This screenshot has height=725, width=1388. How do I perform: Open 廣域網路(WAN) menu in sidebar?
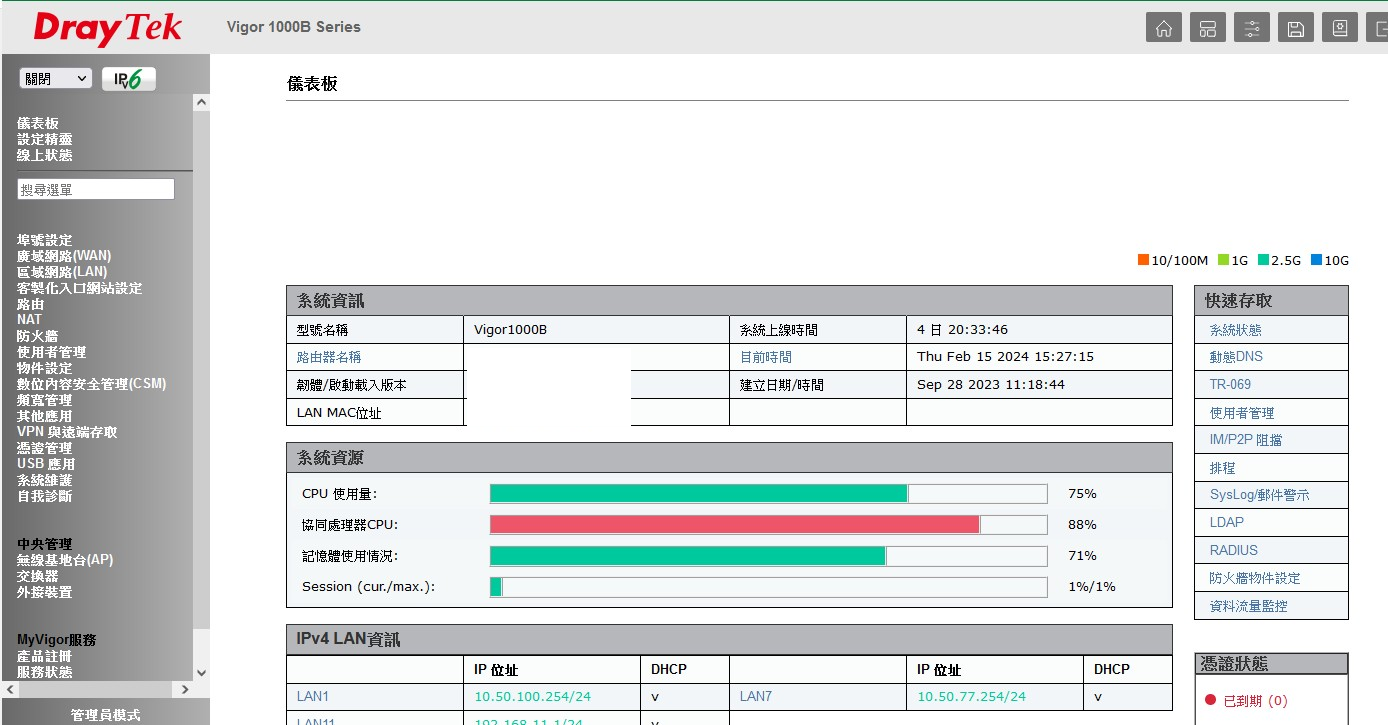[x=64, y=256]
